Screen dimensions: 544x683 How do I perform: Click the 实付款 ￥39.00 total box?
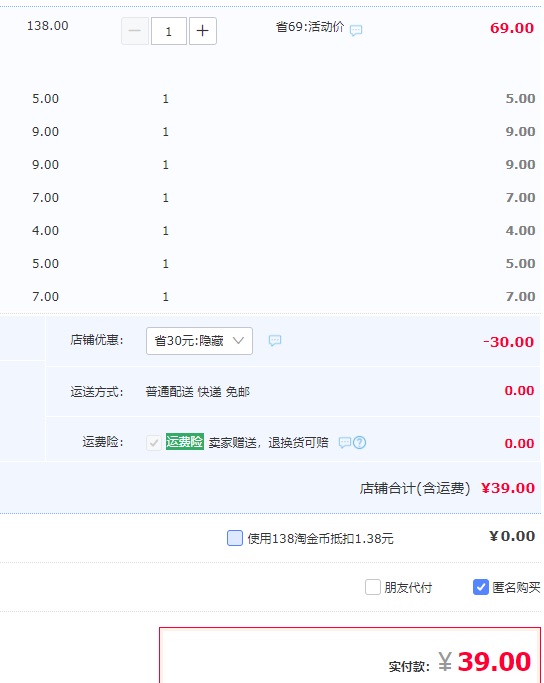pyautogui.click(x=350, y=655)
